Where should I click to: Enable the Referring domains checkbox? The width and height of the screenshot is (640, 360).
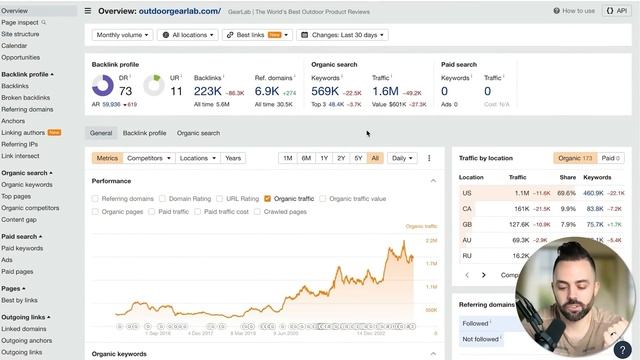(x=95, y=199)
